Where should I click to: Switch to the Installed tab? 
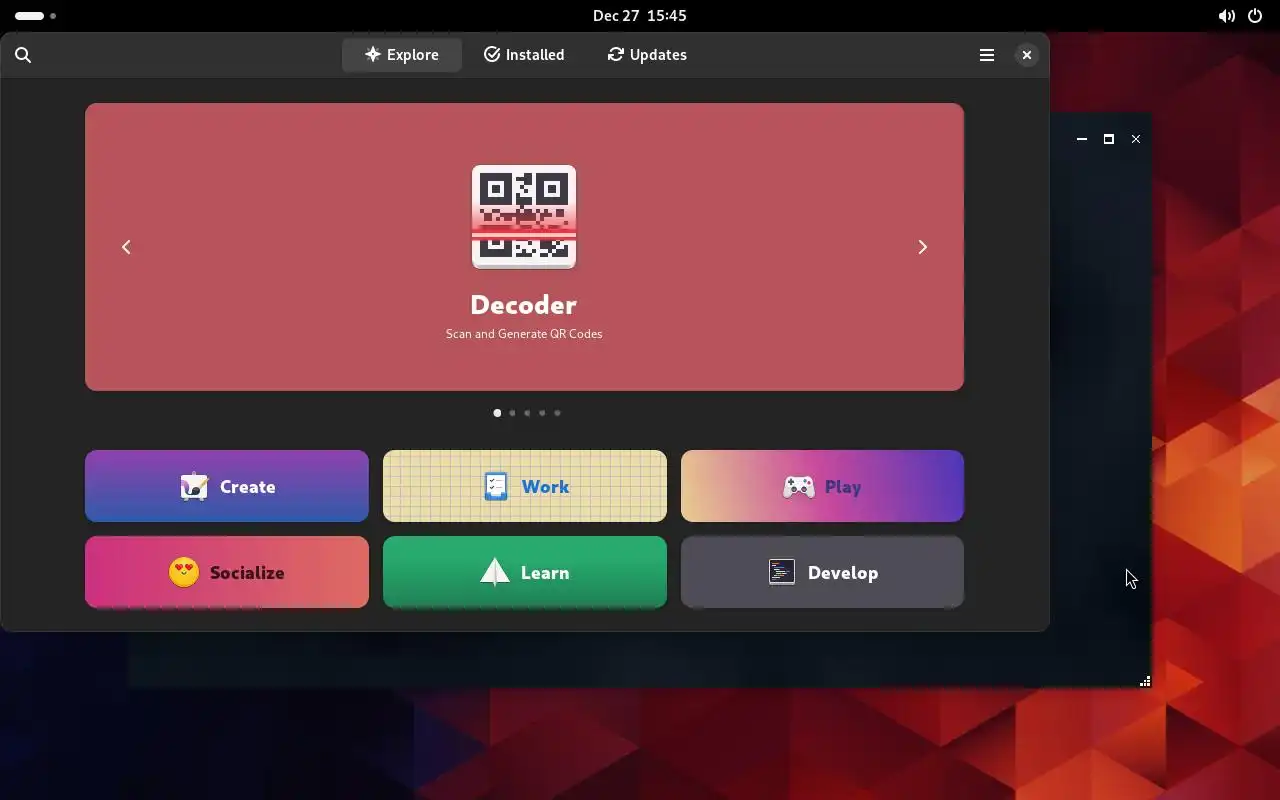pyautogui.click(x=524, y=55)
